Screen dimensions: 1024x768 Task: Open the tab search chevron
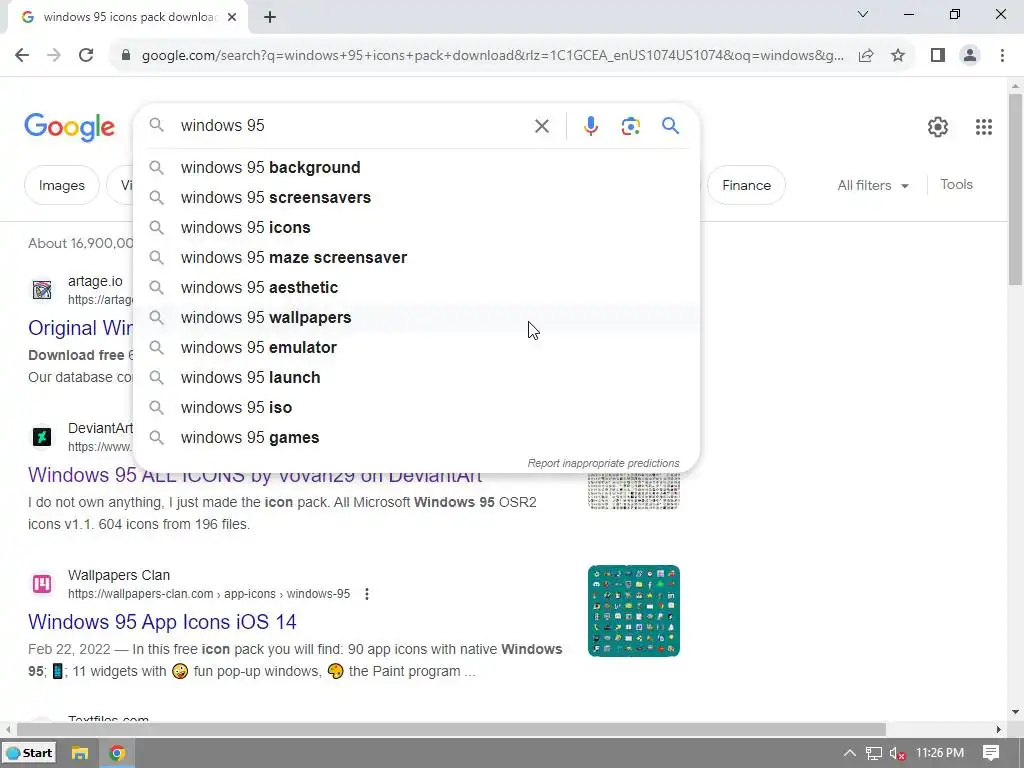863,14
